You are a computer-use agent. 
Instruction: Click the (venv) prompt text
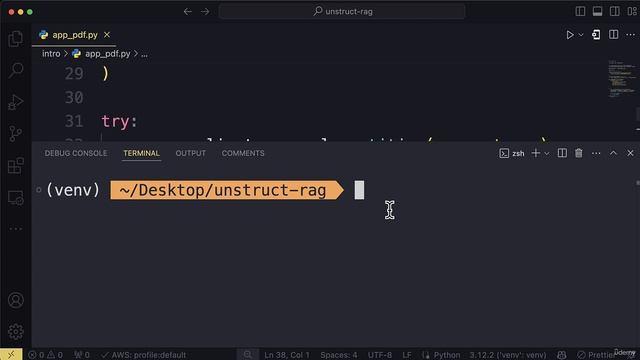[73, 190]
